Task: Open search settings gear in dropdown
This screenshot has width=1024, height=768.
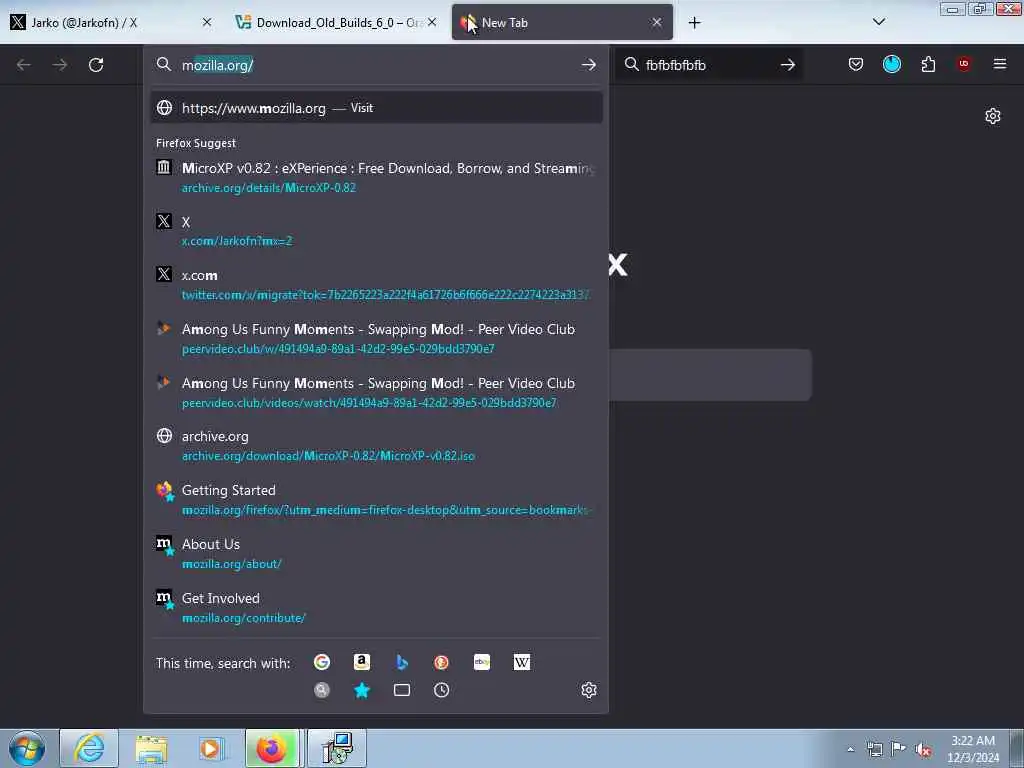Action: (x=588, y=690)
